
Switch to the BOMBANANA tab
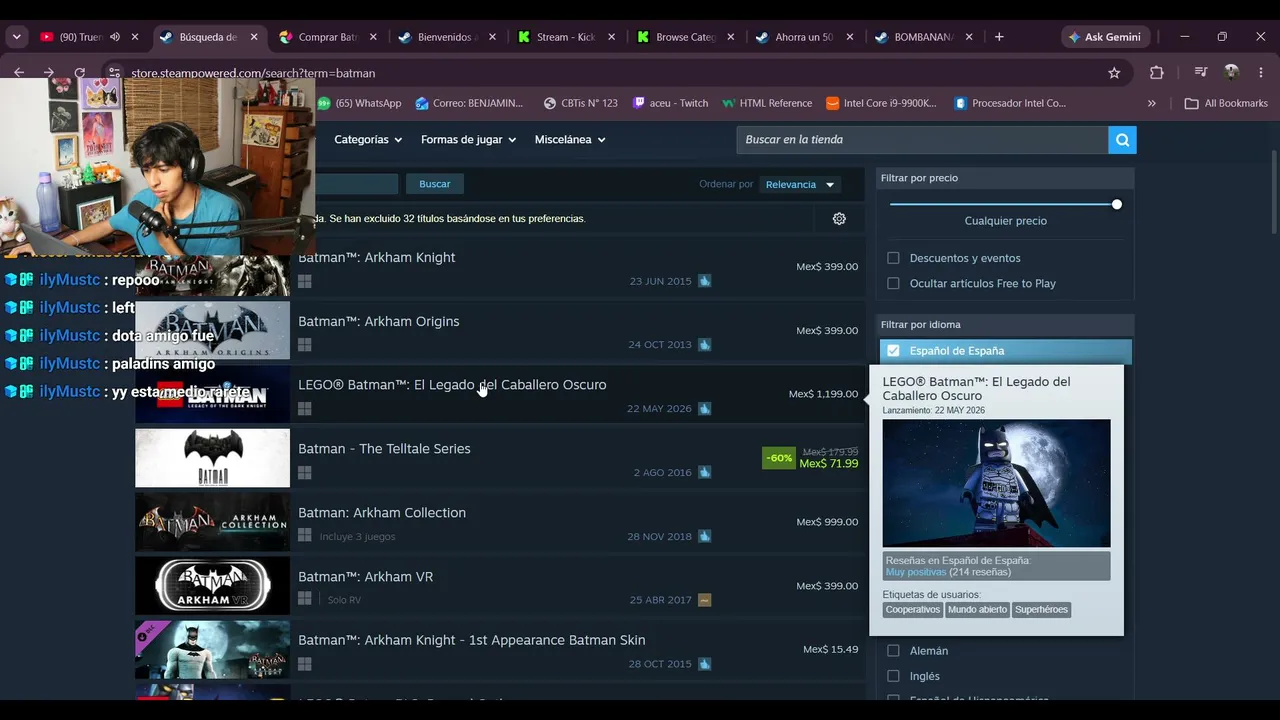(924, 37)
